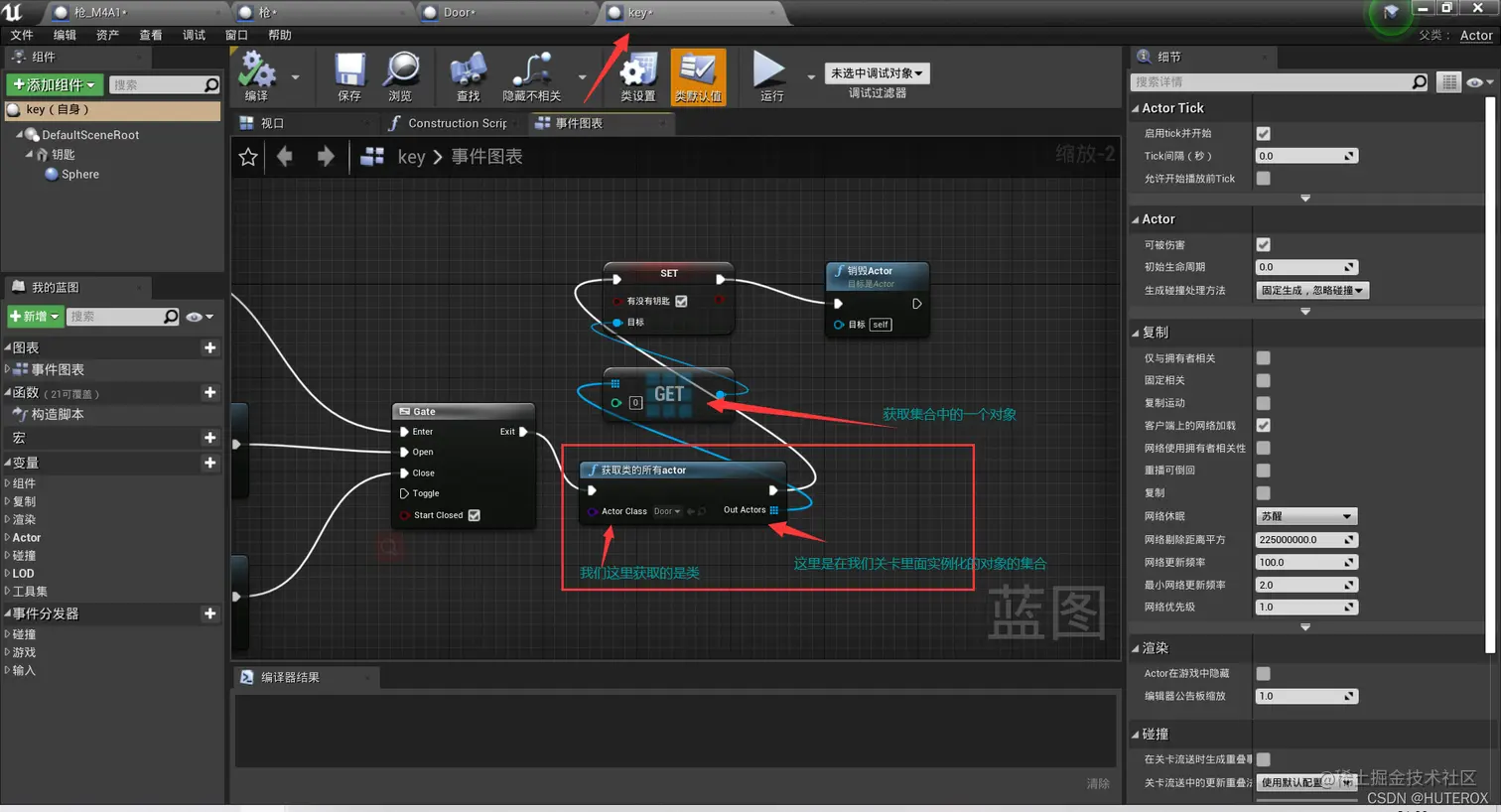
Task: Enable Actor在游戏中隐藏 checkbox
Action: click(1263, 673)
